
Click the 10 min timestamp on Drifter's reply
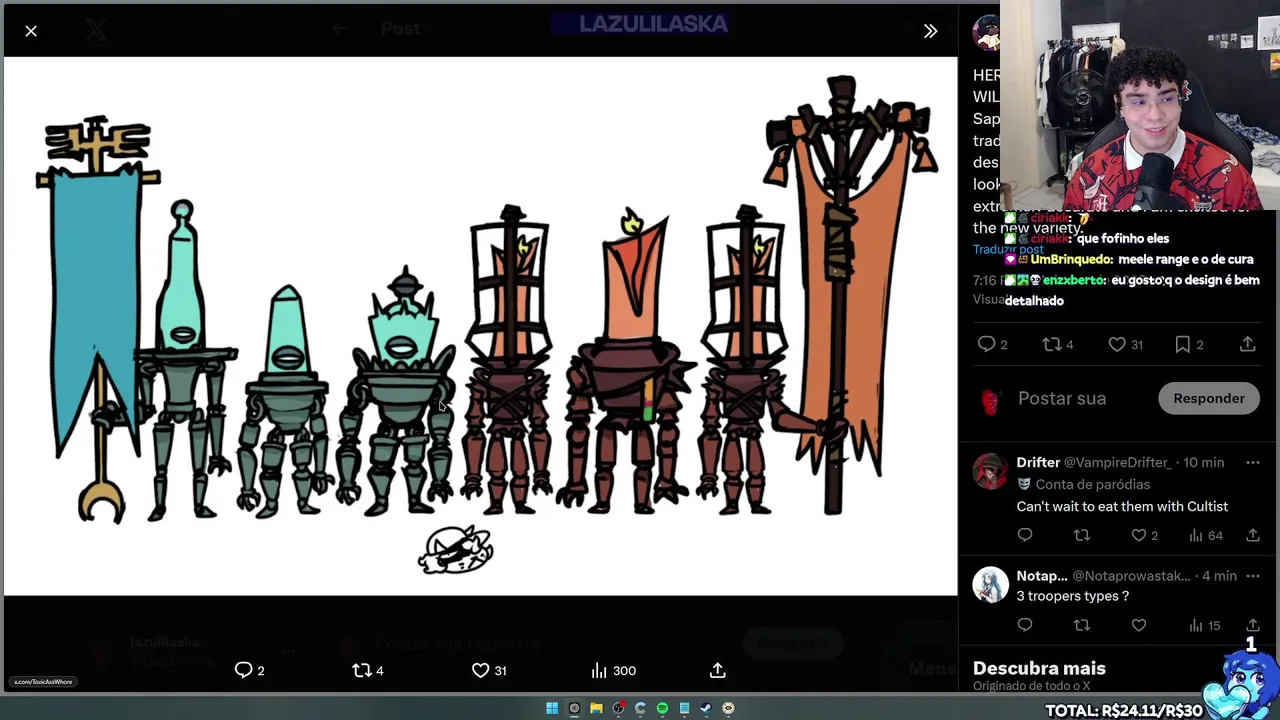click(x=1203, y=462)
